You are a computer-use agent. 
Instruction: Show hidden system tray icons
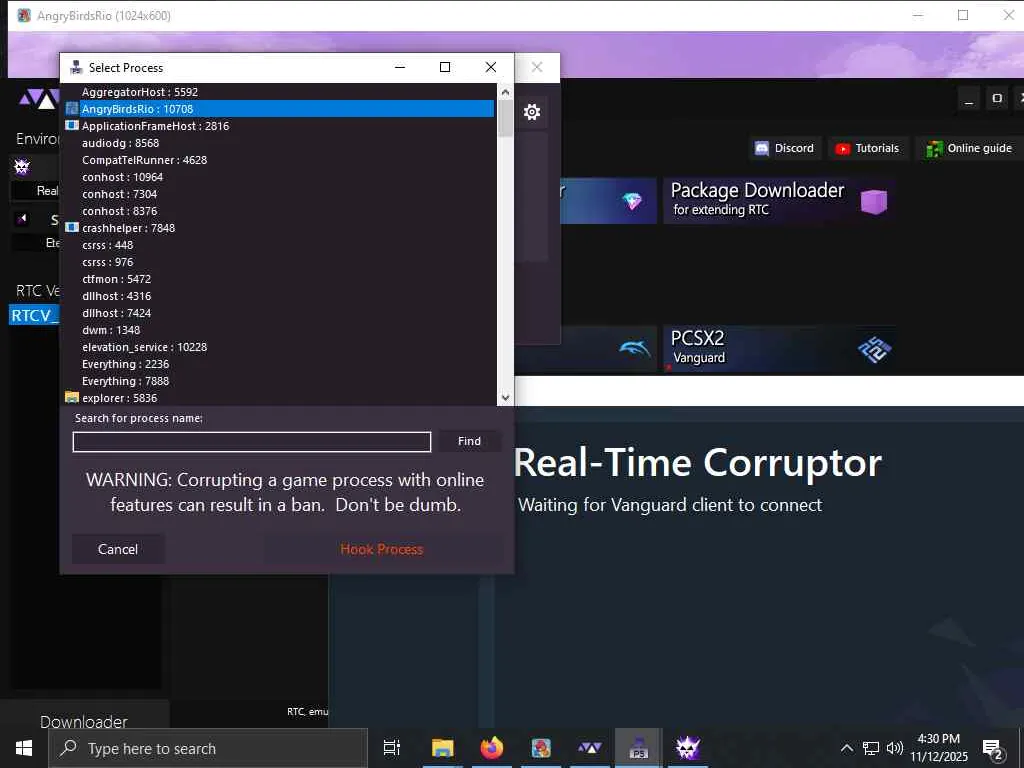846,748
